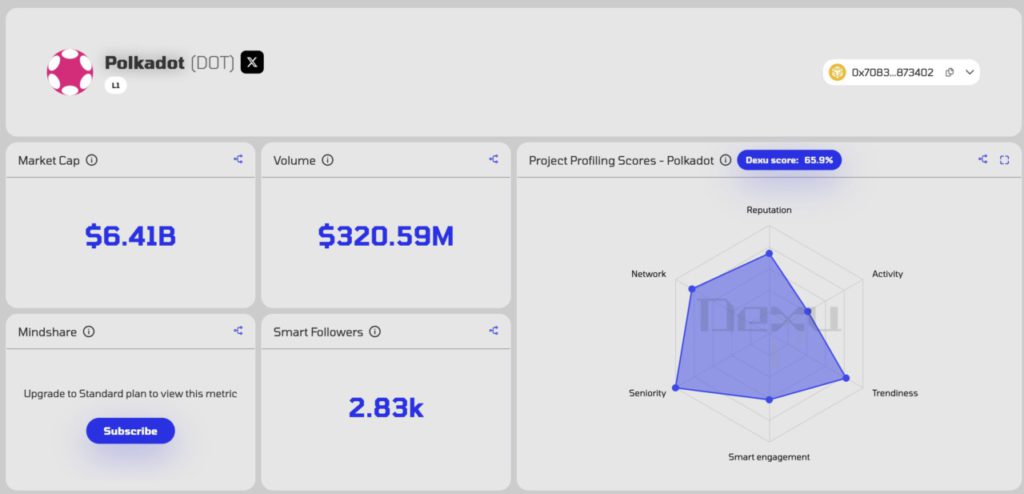Share the Volume card
1024x494 pixels.
(x=494, y=159)
